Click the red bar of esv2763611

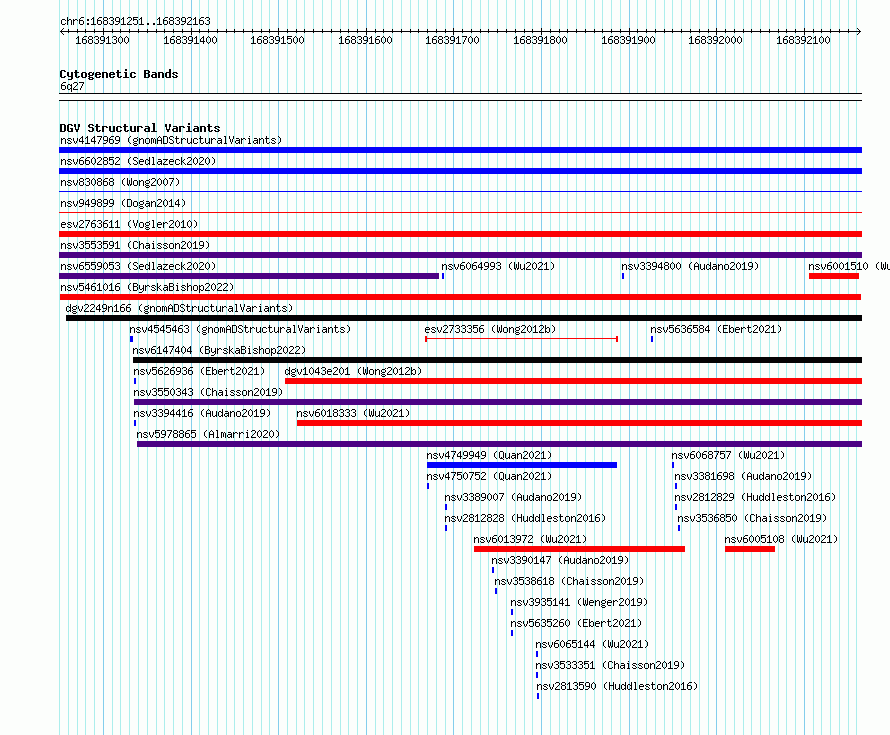coord(460,234)
